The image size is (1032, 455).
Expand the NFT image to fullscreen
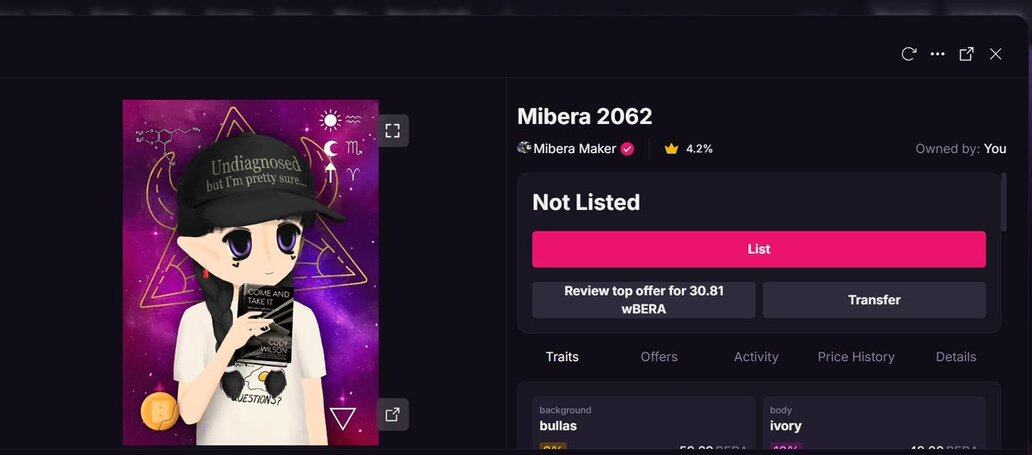point(392,130)
